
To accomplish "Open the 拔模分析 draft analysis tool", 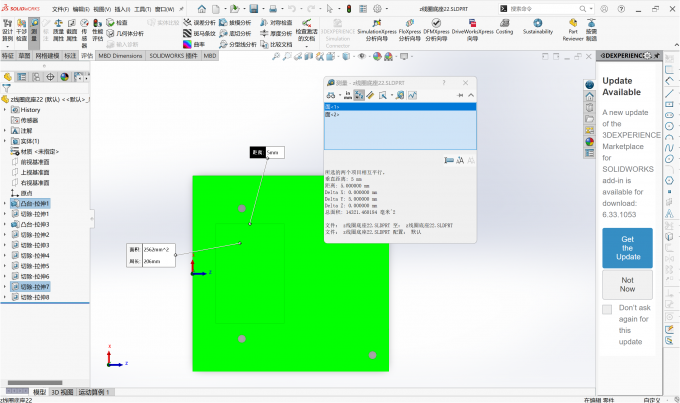I will (235, 23).
